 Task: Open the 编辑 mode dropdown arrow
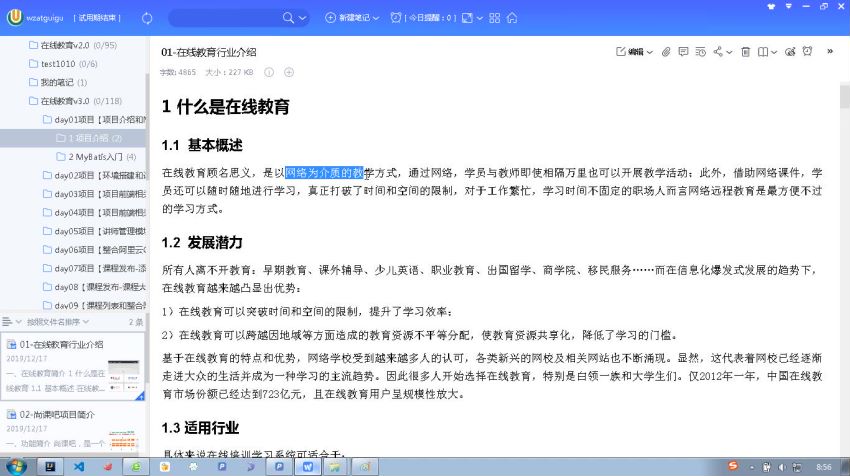(650, 51)
